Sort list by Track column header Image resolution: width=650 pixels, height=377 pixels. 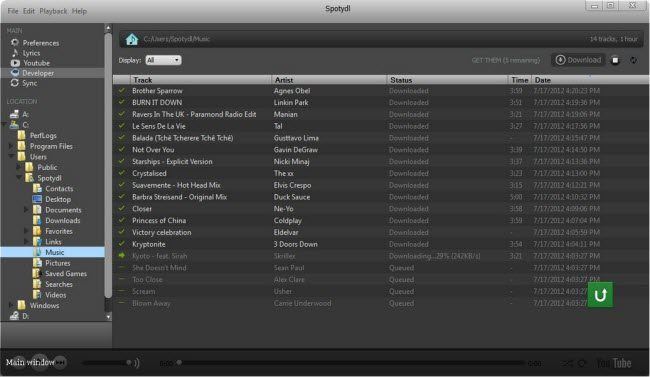201,80
